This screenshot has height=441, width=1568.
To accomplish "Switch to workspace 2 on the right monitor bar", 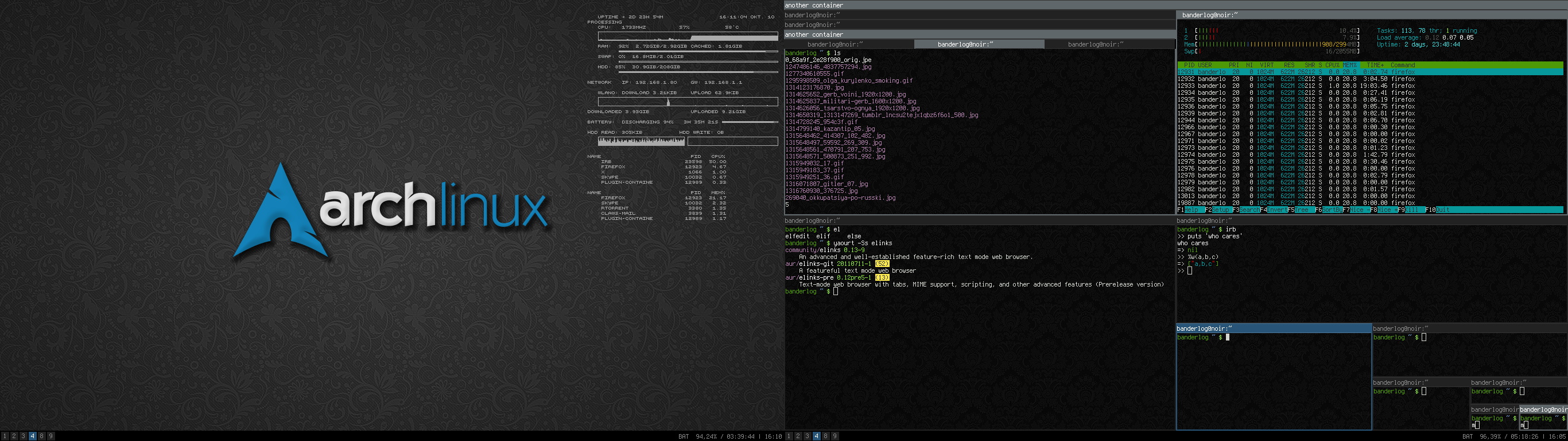I will coord(798,436).
